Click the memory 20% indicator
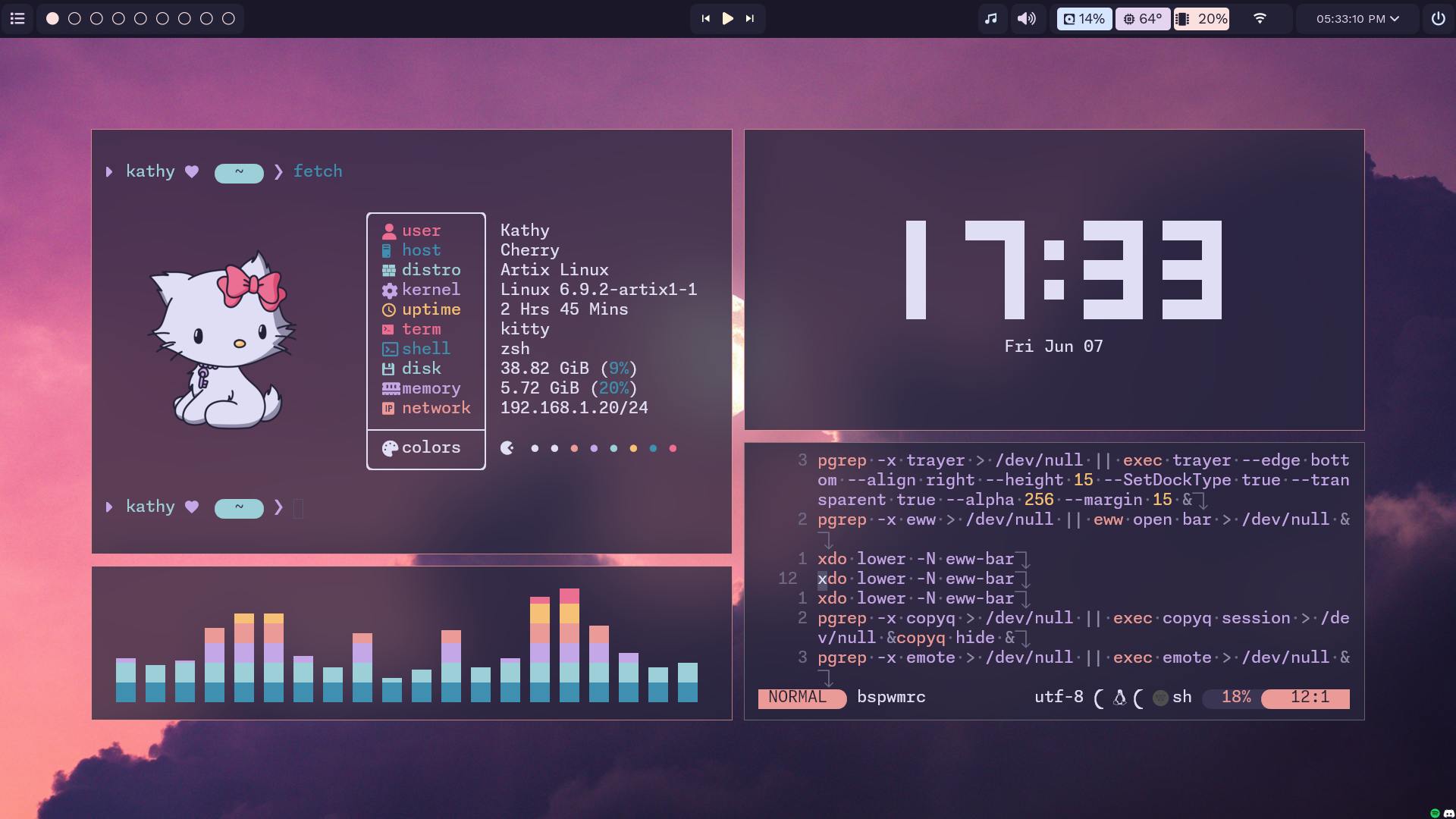 click(1202, 18)
